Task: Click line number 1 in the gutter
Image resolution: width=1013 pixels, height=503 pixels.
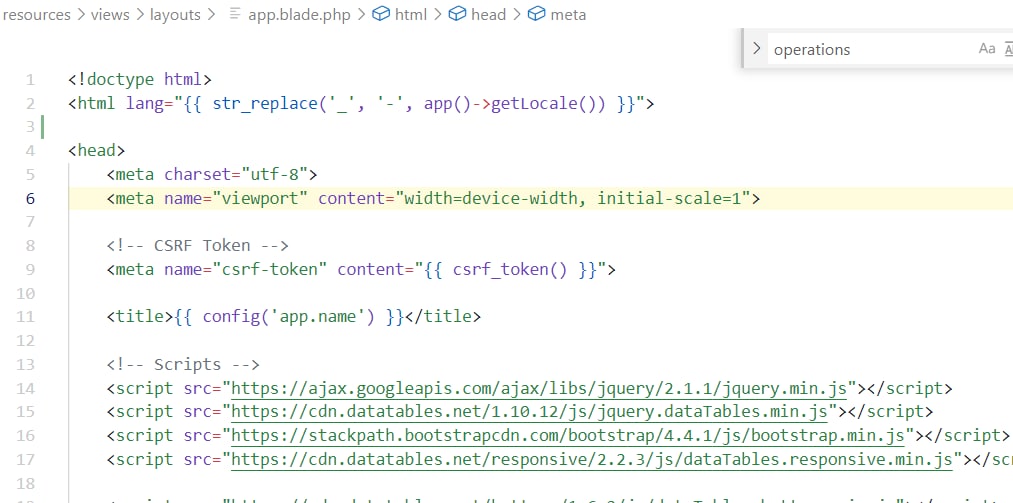Action: (x=30, y=80)
